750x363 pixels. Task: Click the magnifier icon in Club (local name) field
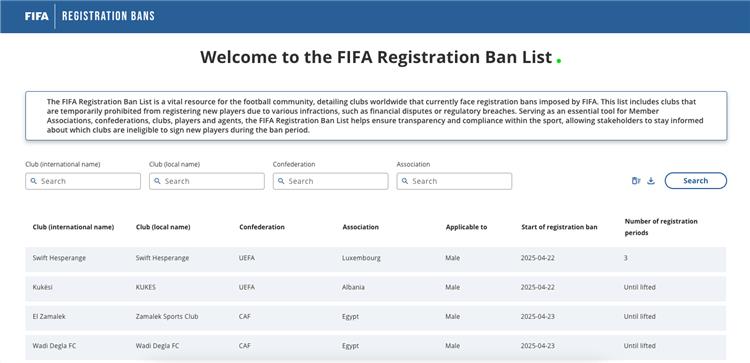coord(157,181)
